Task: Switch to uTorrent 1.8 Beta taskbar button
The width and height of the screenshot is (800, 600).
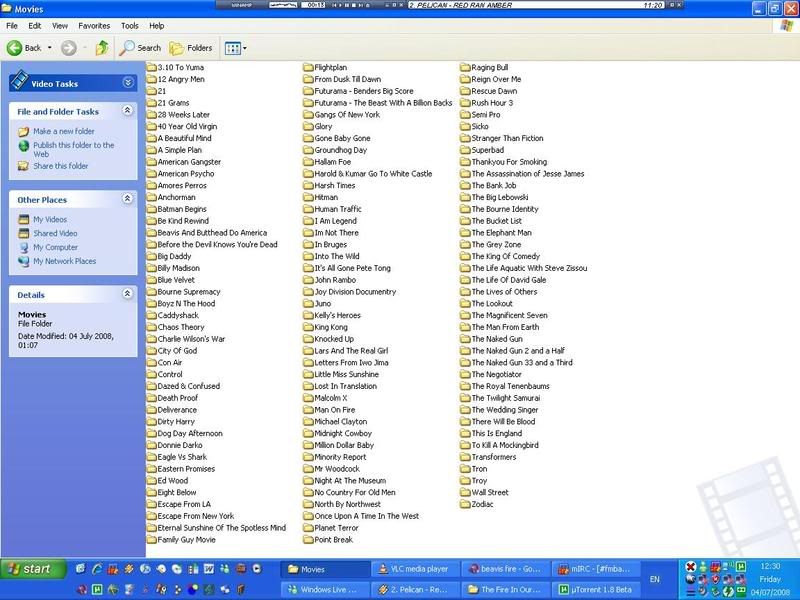Action: point(595,590)
